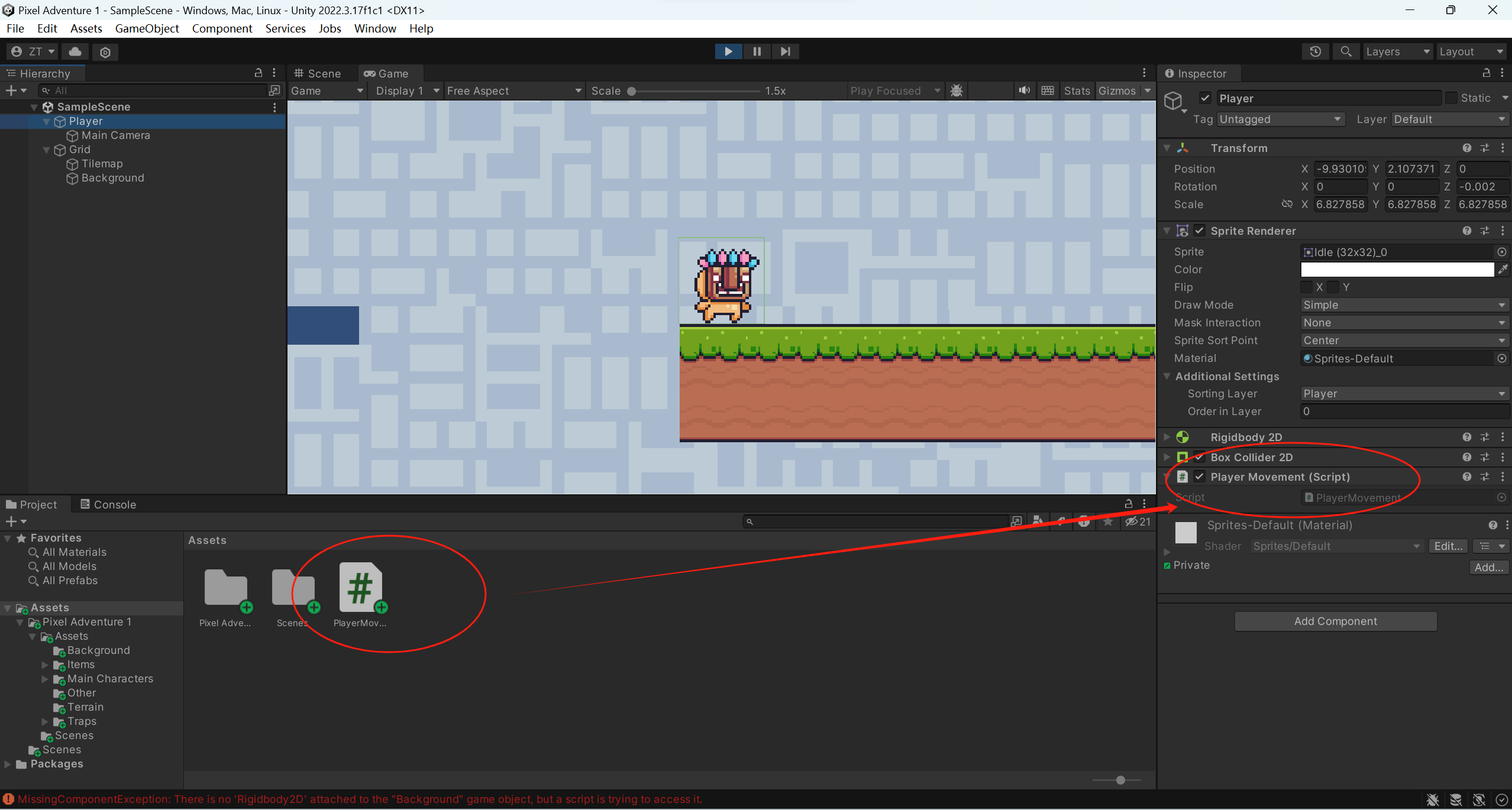Disable the Player Movement script checkbox
The image size is (1512, 810).
point(1200,477)
